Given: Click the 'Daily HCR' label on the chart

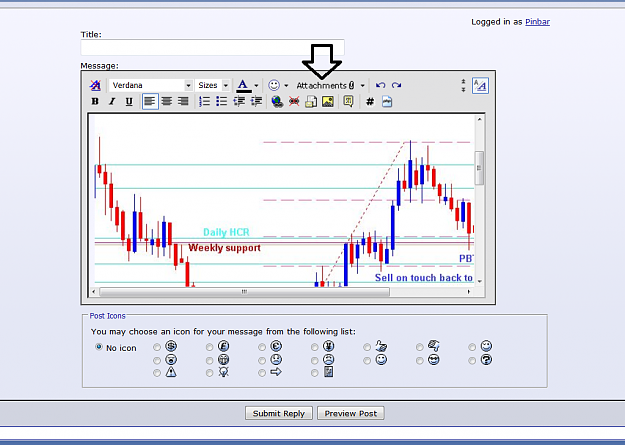Looking at the screenshot, I should [226, 232].
